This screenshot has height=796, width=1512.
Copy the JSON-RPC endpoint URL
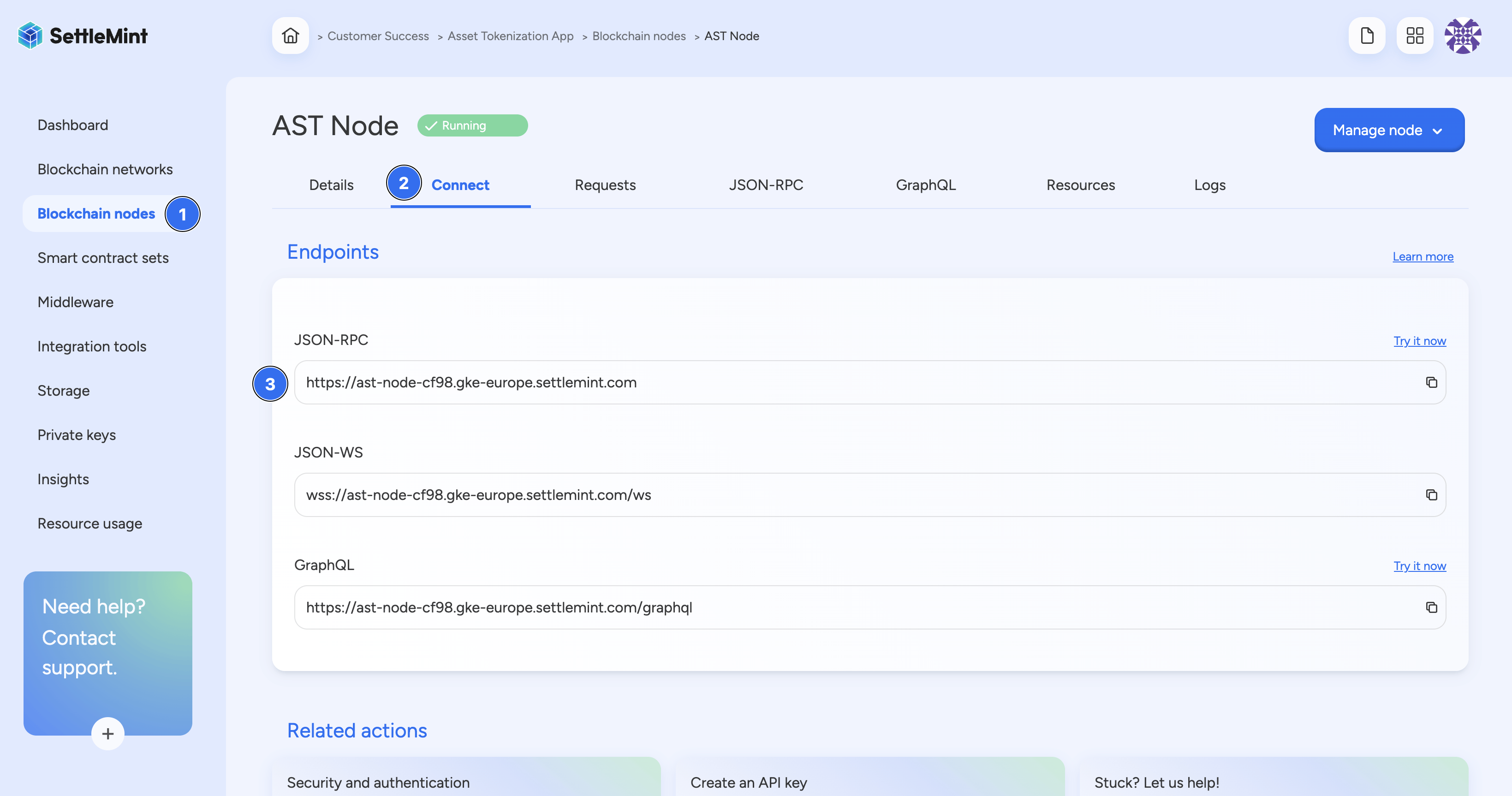1431,383
